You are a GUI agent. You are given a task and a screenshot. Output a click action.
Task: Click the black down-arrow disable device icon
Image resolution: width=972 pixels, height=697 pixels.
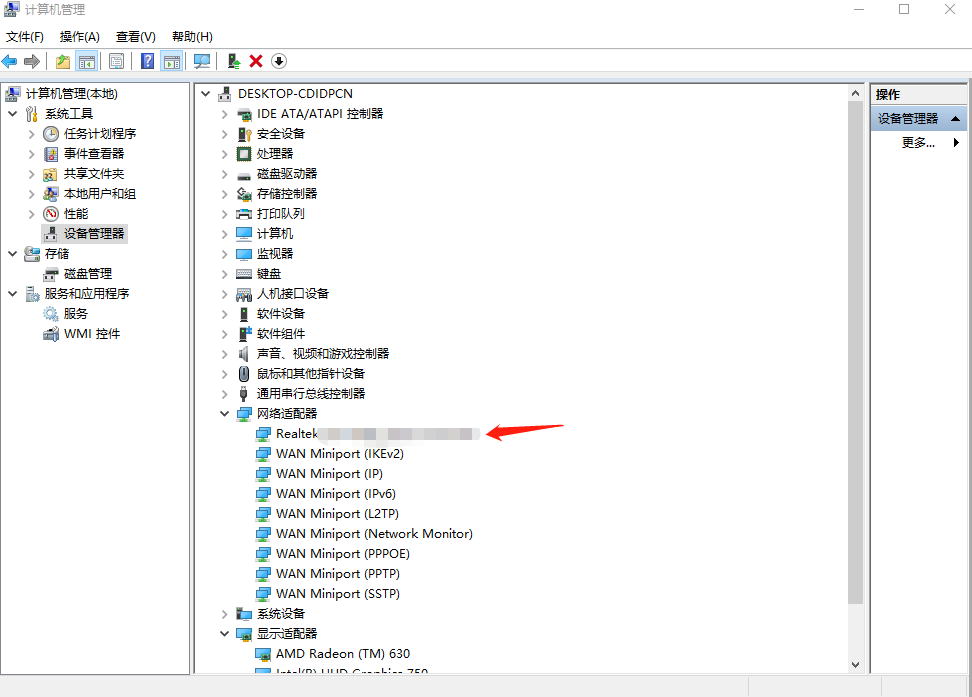pyautogui.click(x=279, y=61)
